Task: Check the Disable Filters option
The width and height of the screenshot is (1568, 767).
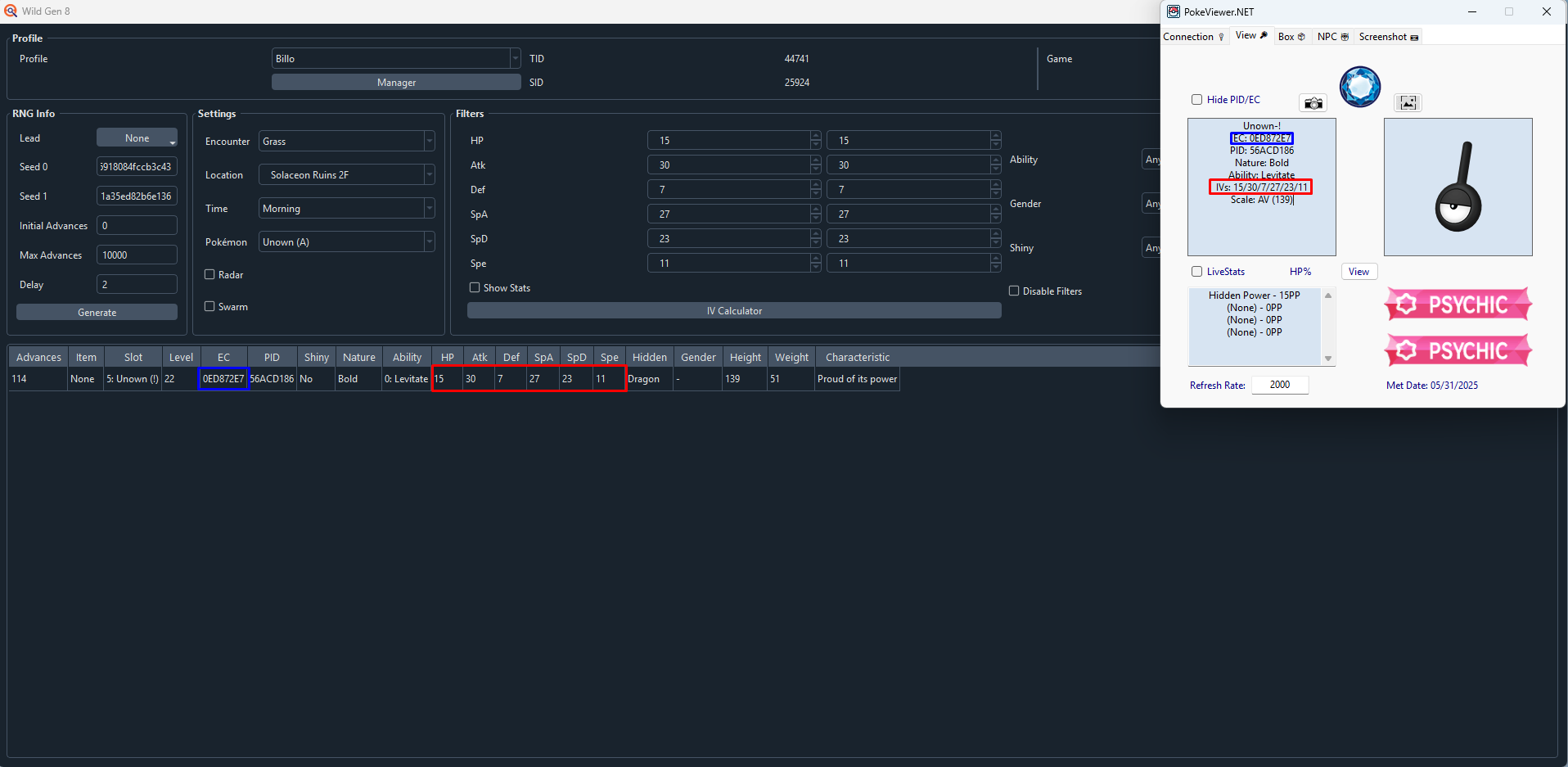Action: click(1014, 291)
